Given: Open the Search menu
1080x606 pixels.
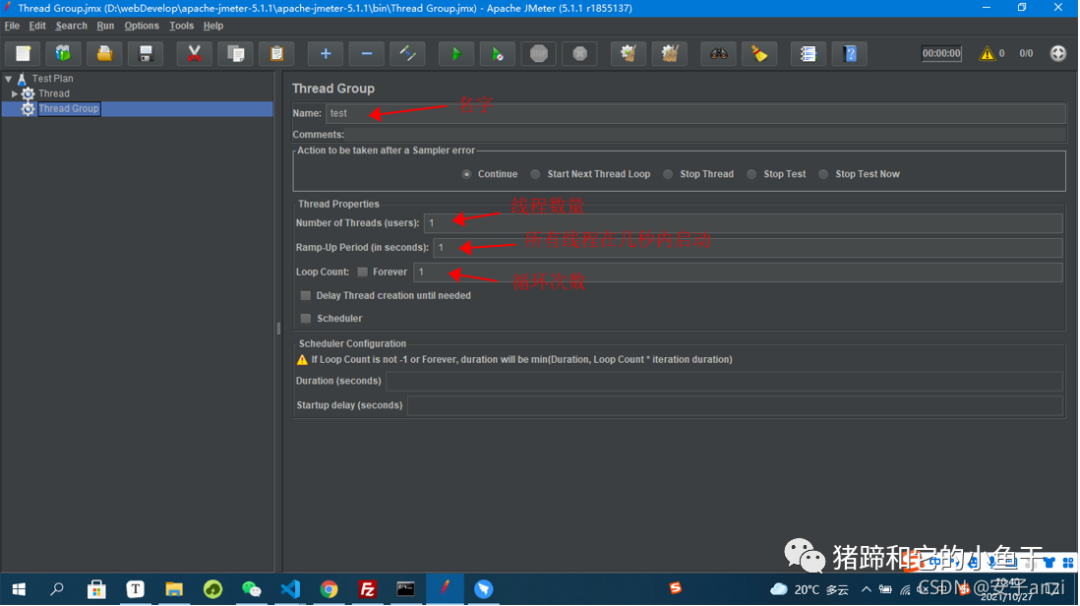Looking at the screenshot, I should 72,25.
